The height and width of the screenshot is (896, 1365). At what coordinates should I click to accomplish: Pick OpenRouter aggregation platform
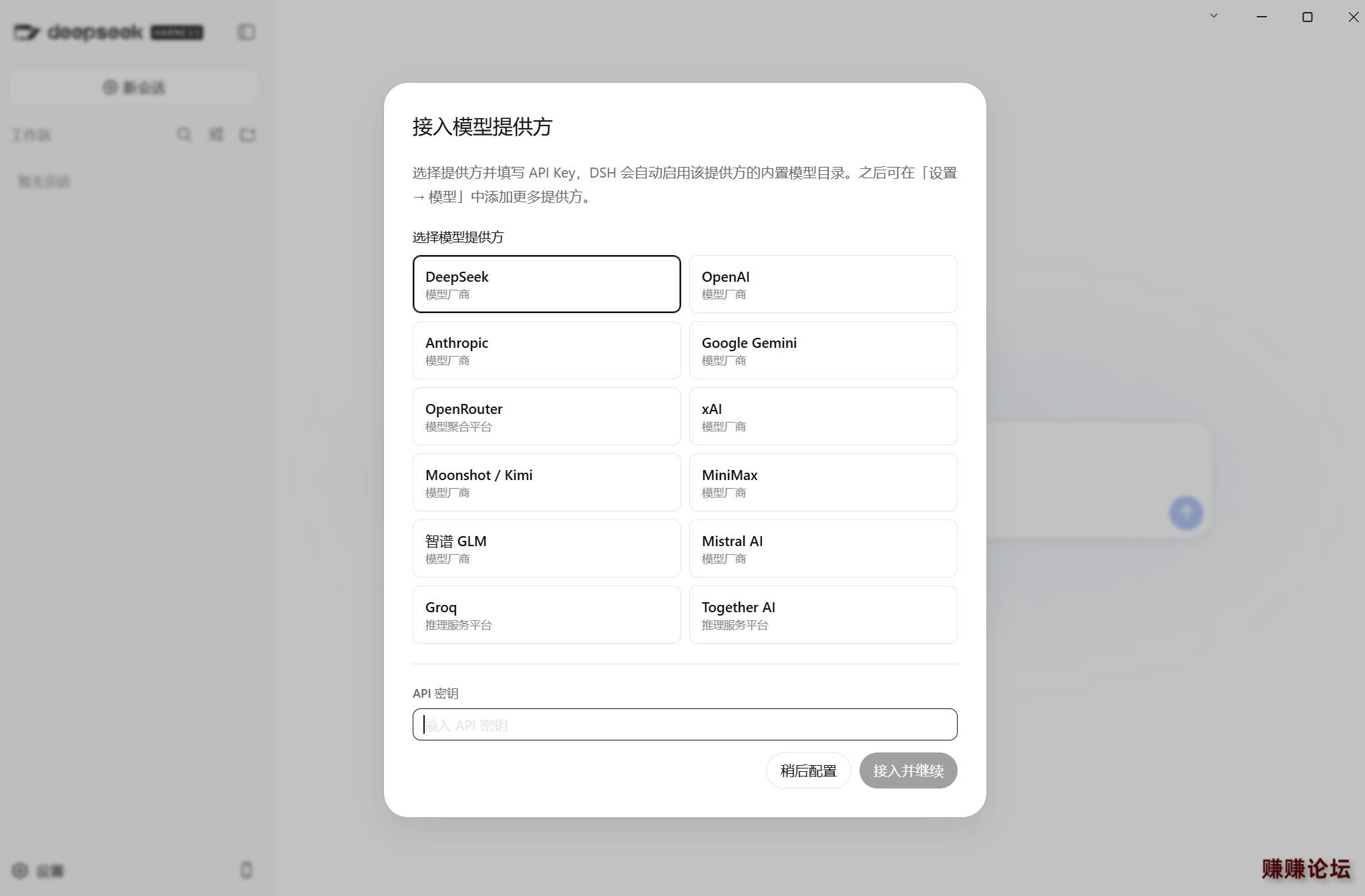[x=546, y=416]
